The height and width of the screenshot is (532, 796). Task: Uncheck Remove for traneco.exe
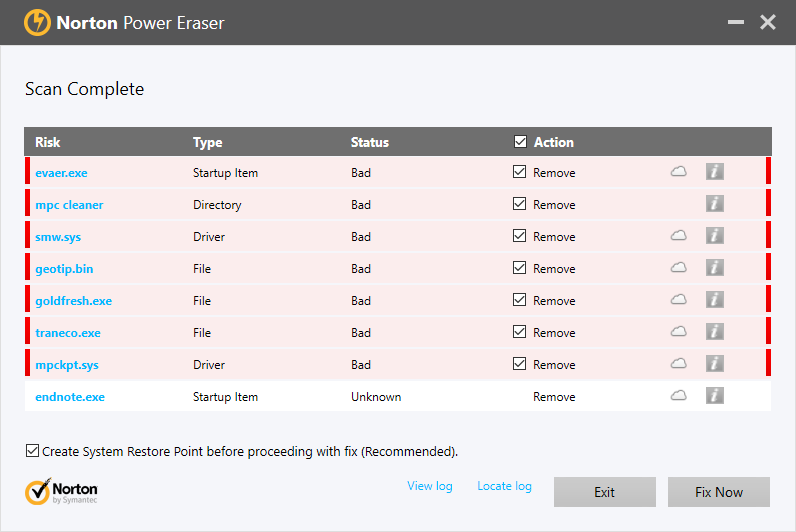pos(519,331)
